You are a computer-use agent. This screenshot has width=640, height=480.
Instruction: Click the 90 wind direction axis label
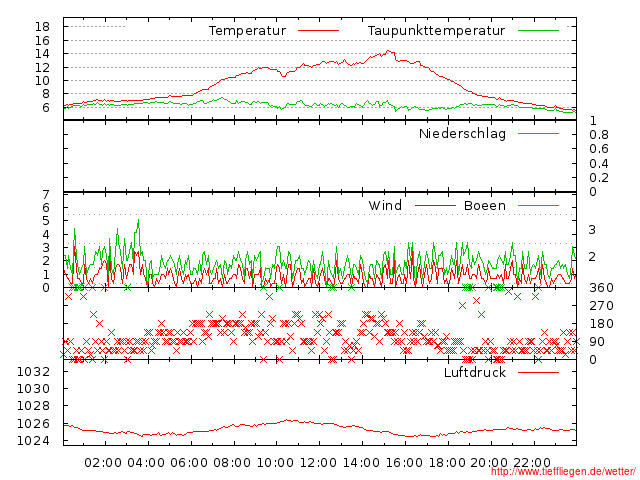(x=597, y=342)
